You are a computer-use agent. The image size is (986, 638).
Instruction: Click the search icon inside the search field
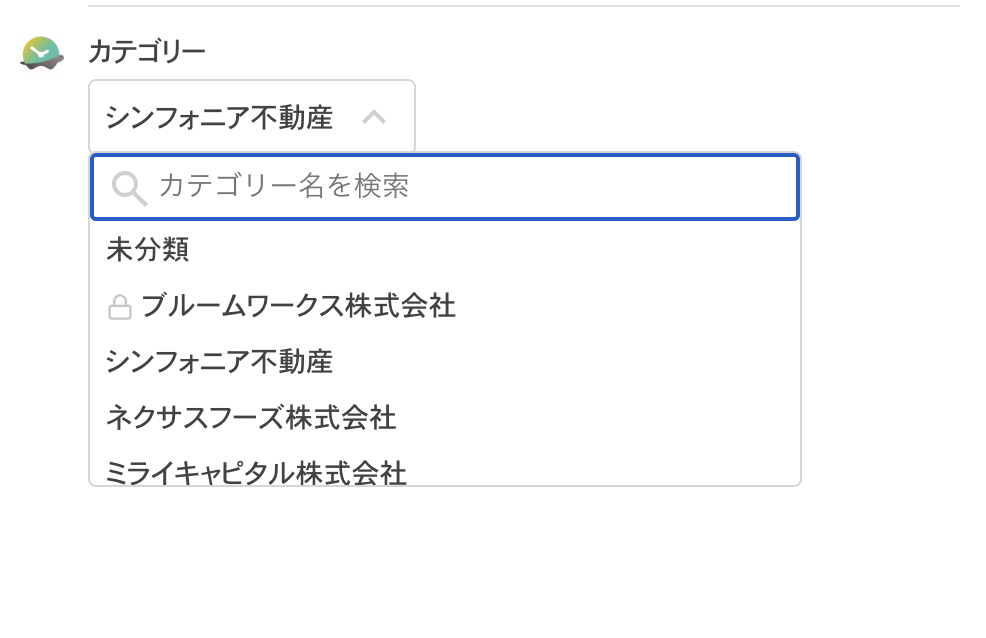coord(128,186)
